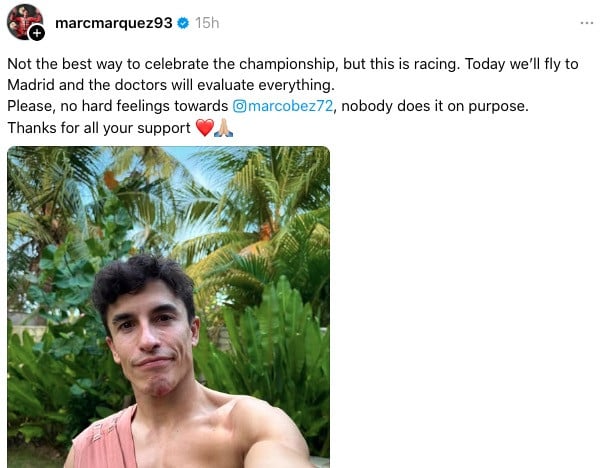Image resolution: width=608 pixels, height=468 pixels.
Task: Click the 15h post timestamp
Action: pyautogui.click(x=207, y=22)
